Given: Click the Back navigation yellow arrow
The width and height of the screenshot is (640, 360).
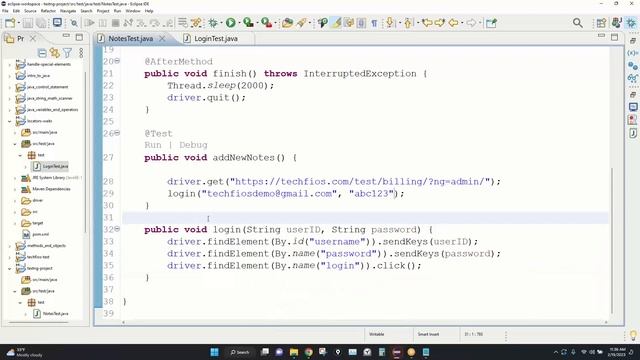Looking at the screenshot, I should (x=453, y=23).
